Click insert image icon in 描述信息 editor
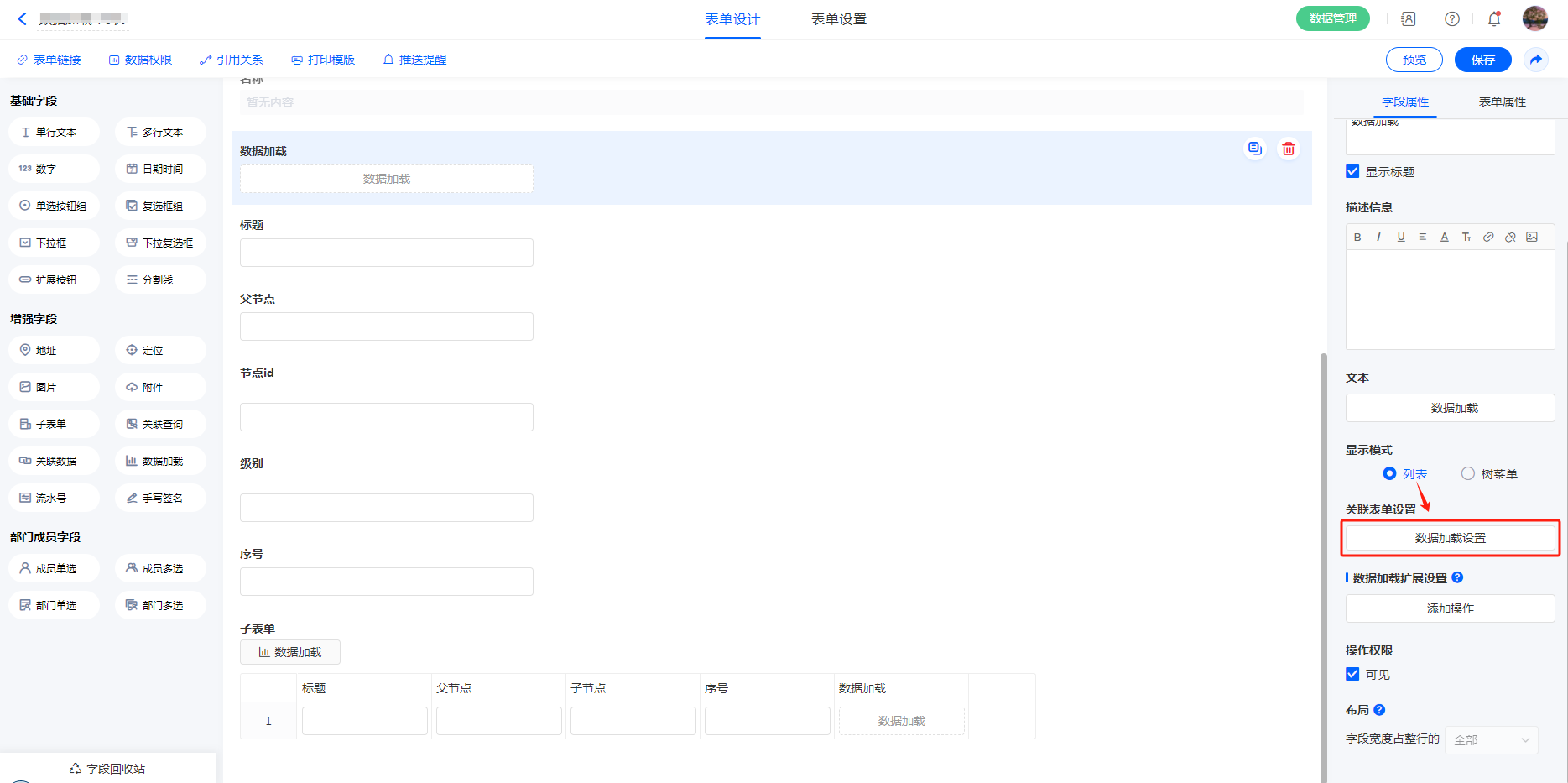This screenshot has height=783, width=1568. (x=1532, y=238)
